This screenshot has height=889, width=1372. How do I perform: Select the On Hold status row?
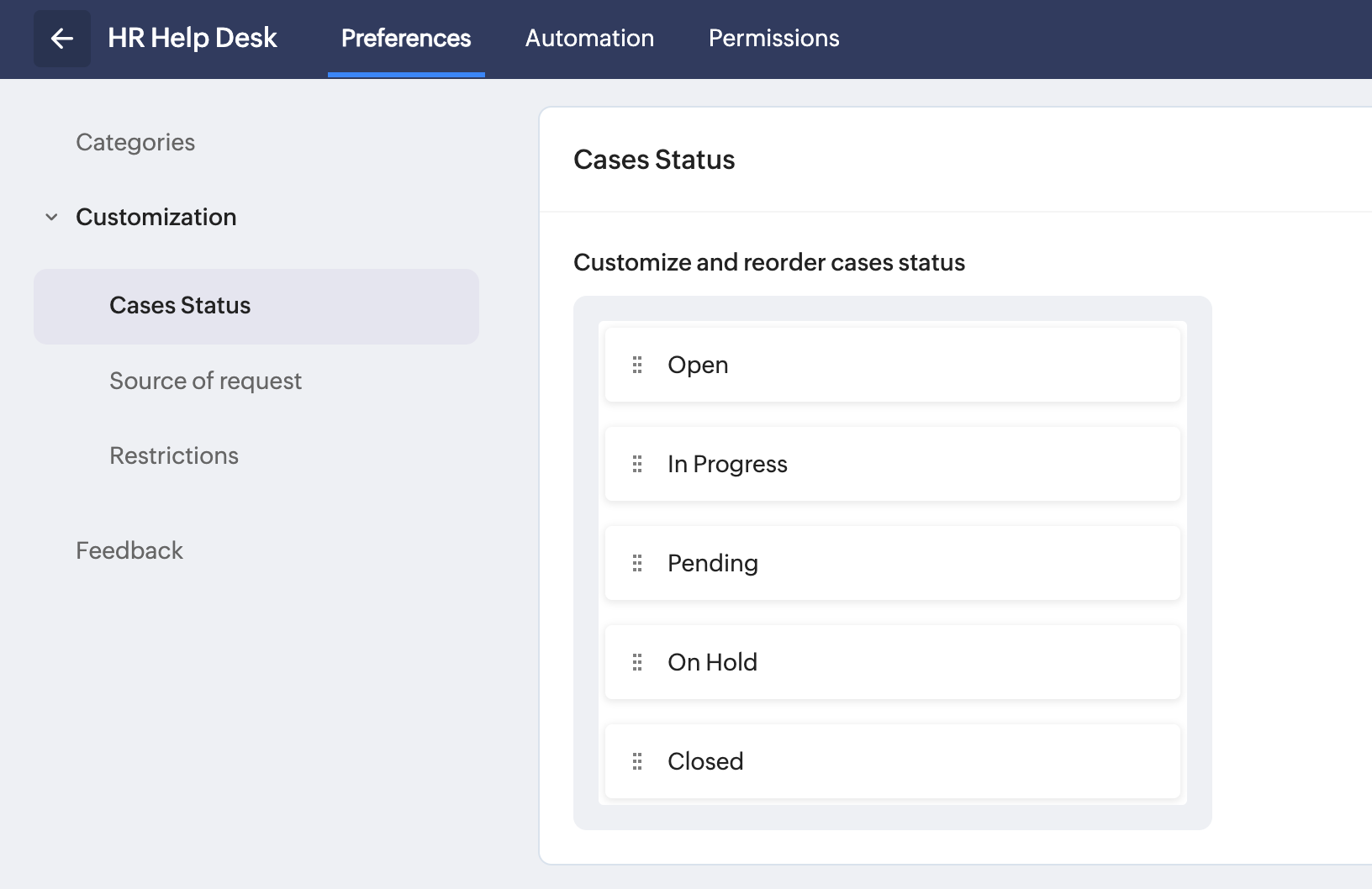891,662
